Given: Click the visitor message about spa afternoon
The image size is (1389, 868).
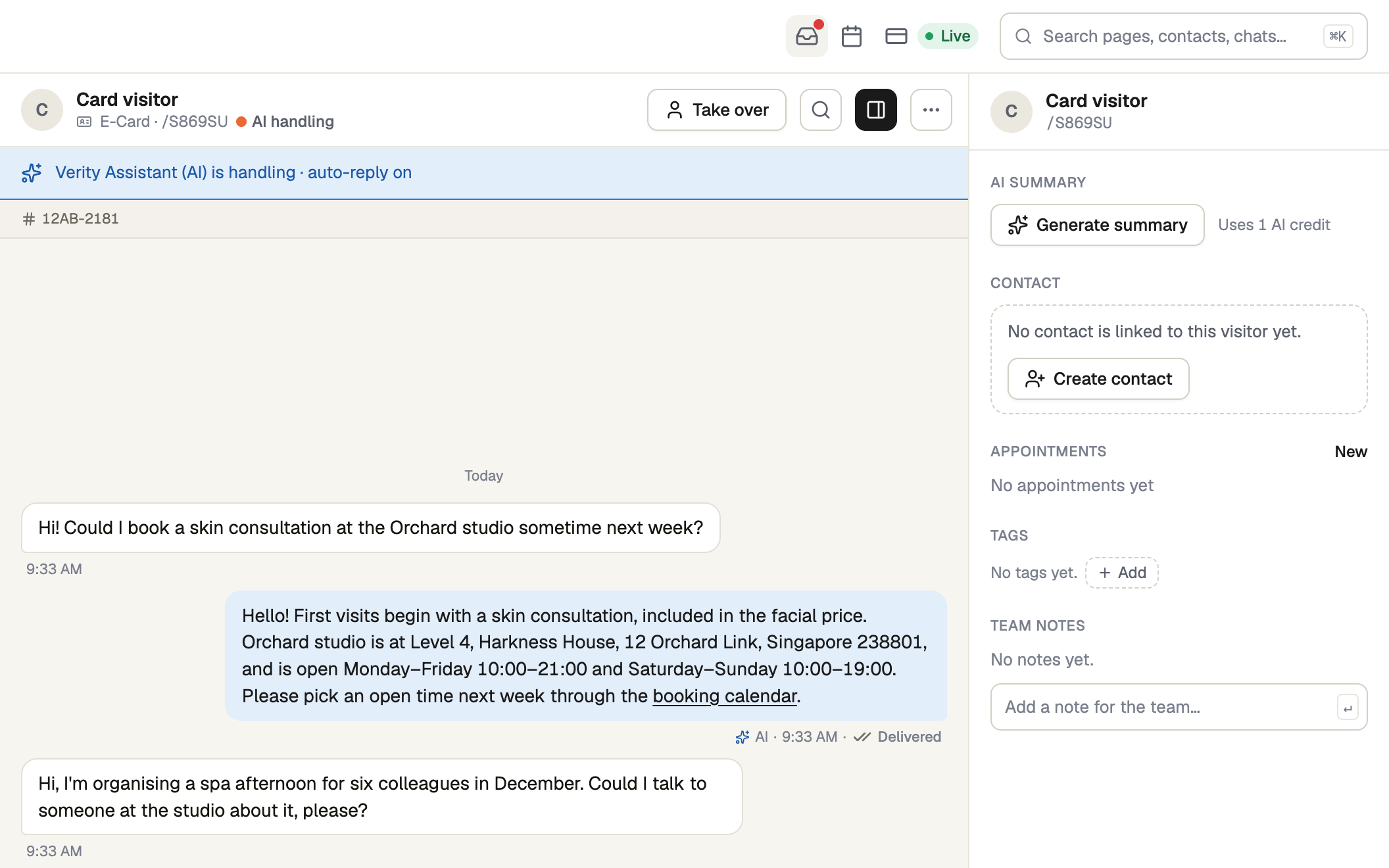Looking at the screenshot, I should (x=382, y=797).
